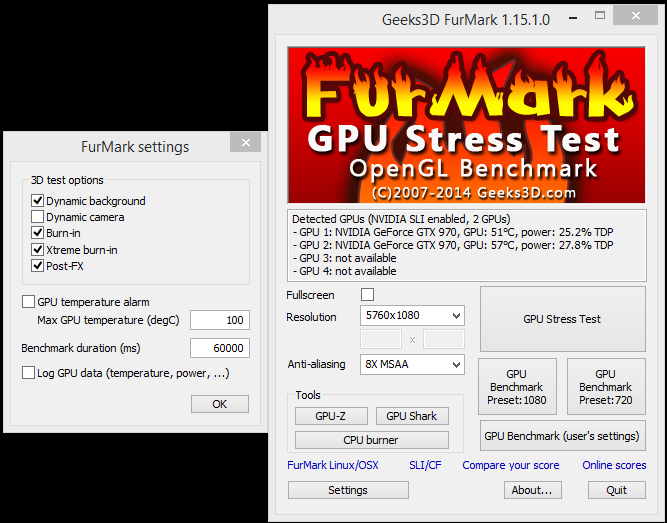The width and height of the screenshot is (667, 523).
Task: Uncheck Xtreme burn-in option
Action: [x=37, y=249]
